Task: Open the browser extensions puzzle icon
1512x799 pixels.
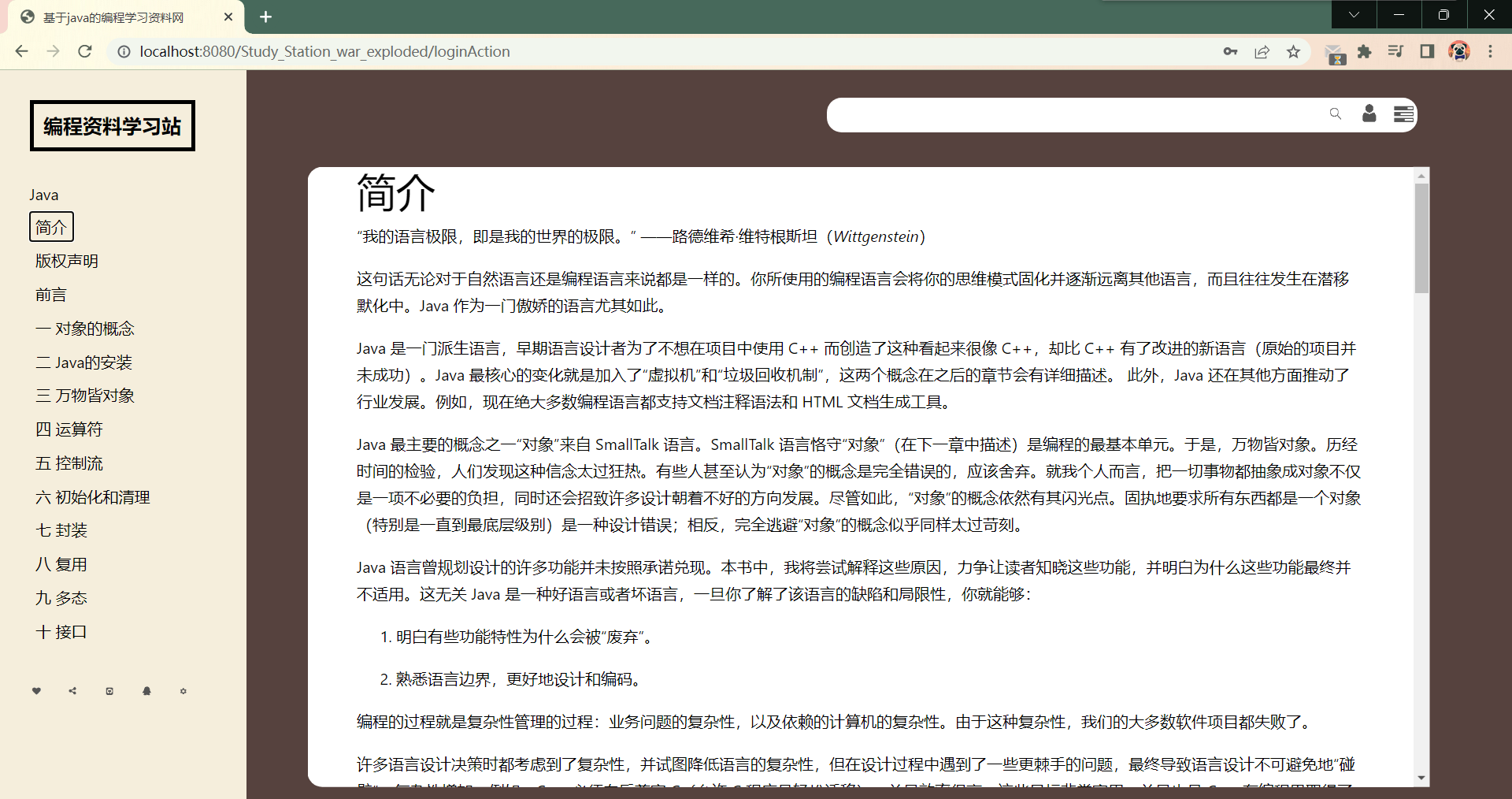Action: click(x=1365, y=52)
